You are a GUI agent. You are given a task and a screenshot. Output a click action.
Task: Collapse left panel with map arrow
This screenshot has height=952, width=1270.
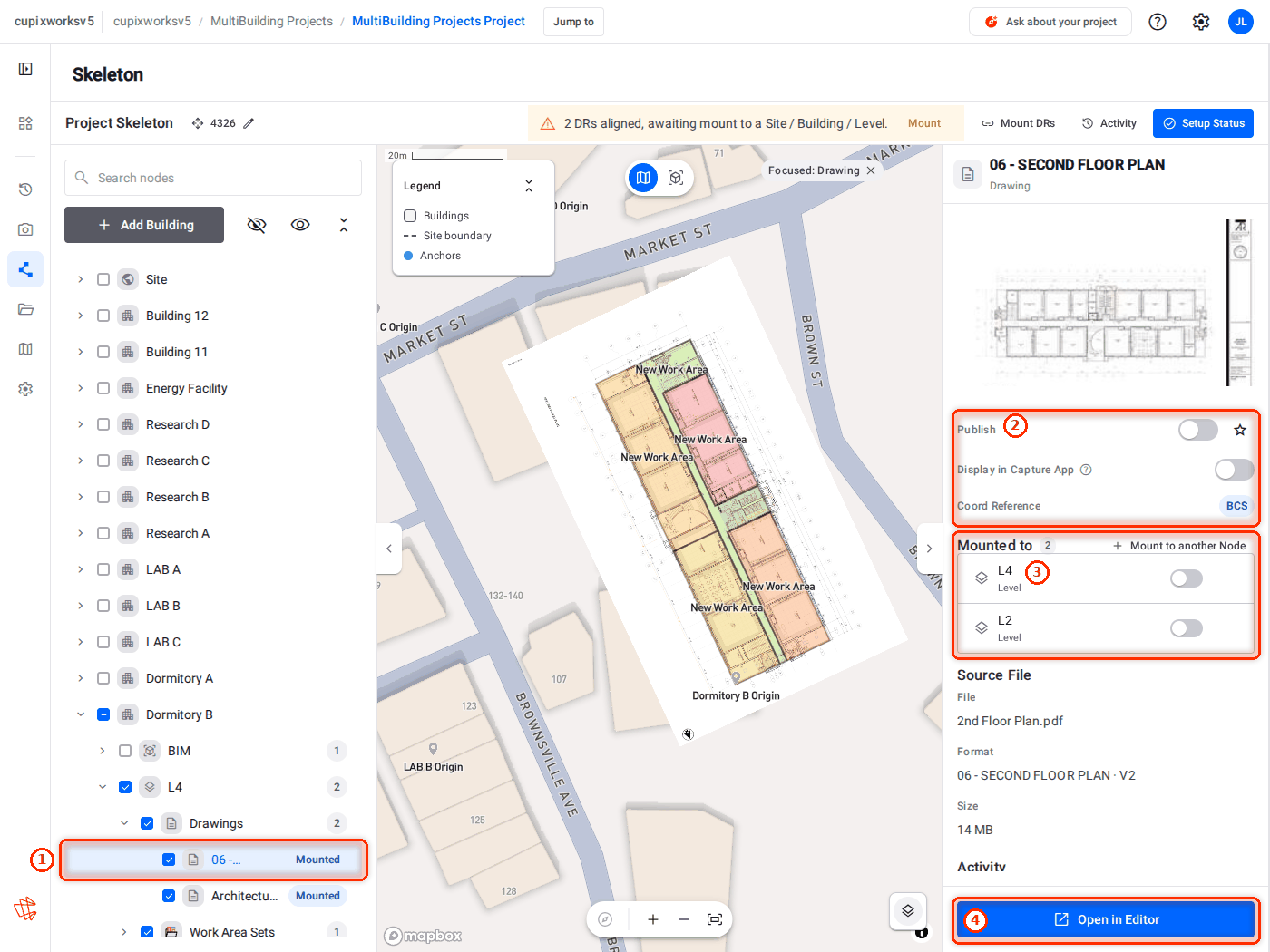[389, 549]
